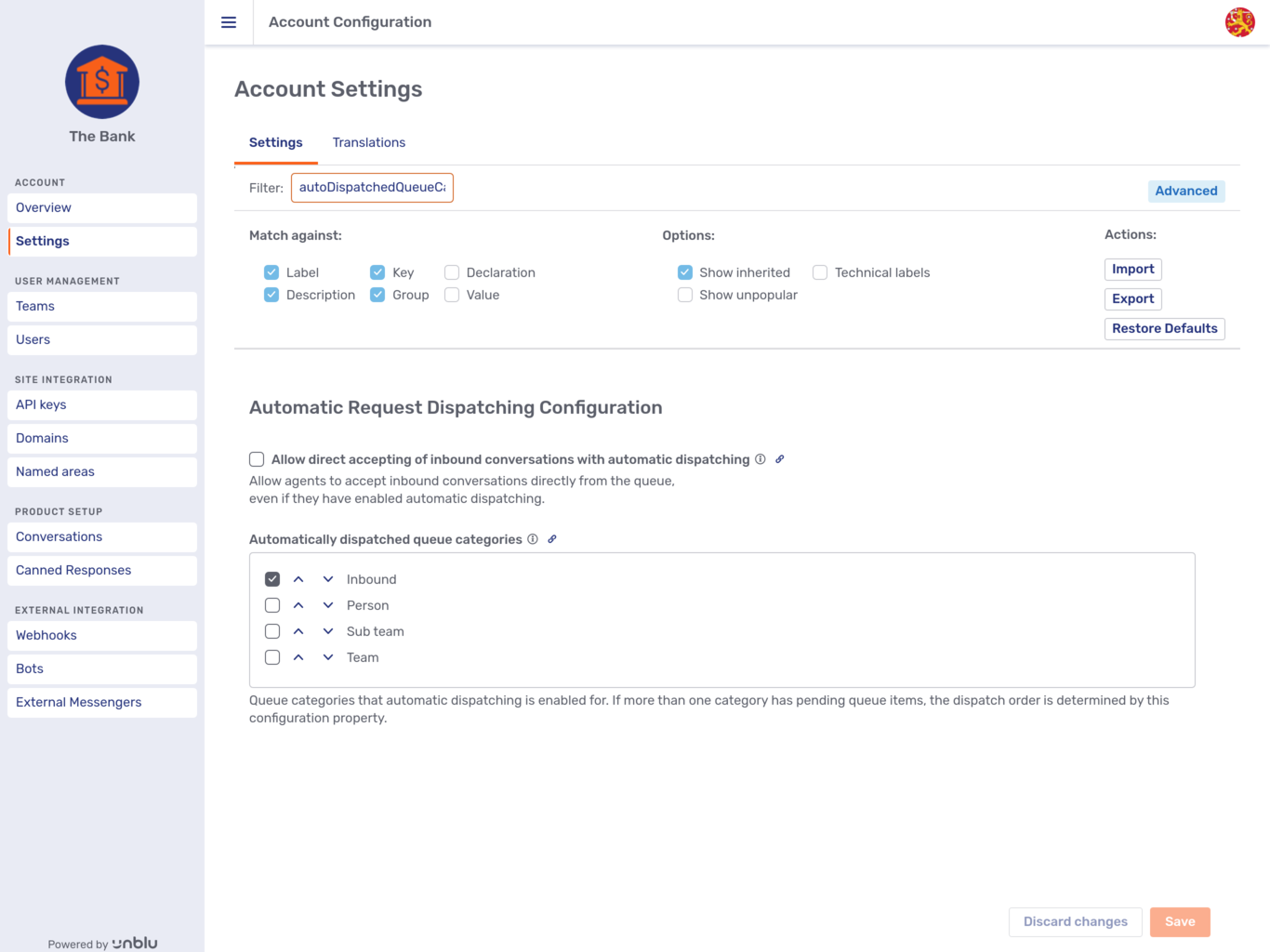Open the info tooltip for dispatched queue categories

pyautogui.click(x=532, y=539)
